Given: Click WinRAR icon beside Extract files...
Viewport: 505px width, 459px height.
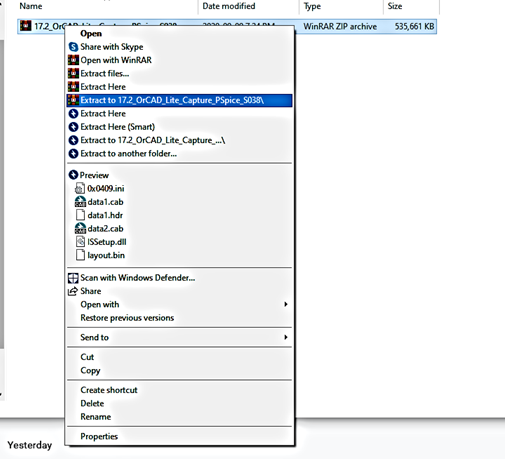Looking at the screenshot, I should [x=73, y=73].
